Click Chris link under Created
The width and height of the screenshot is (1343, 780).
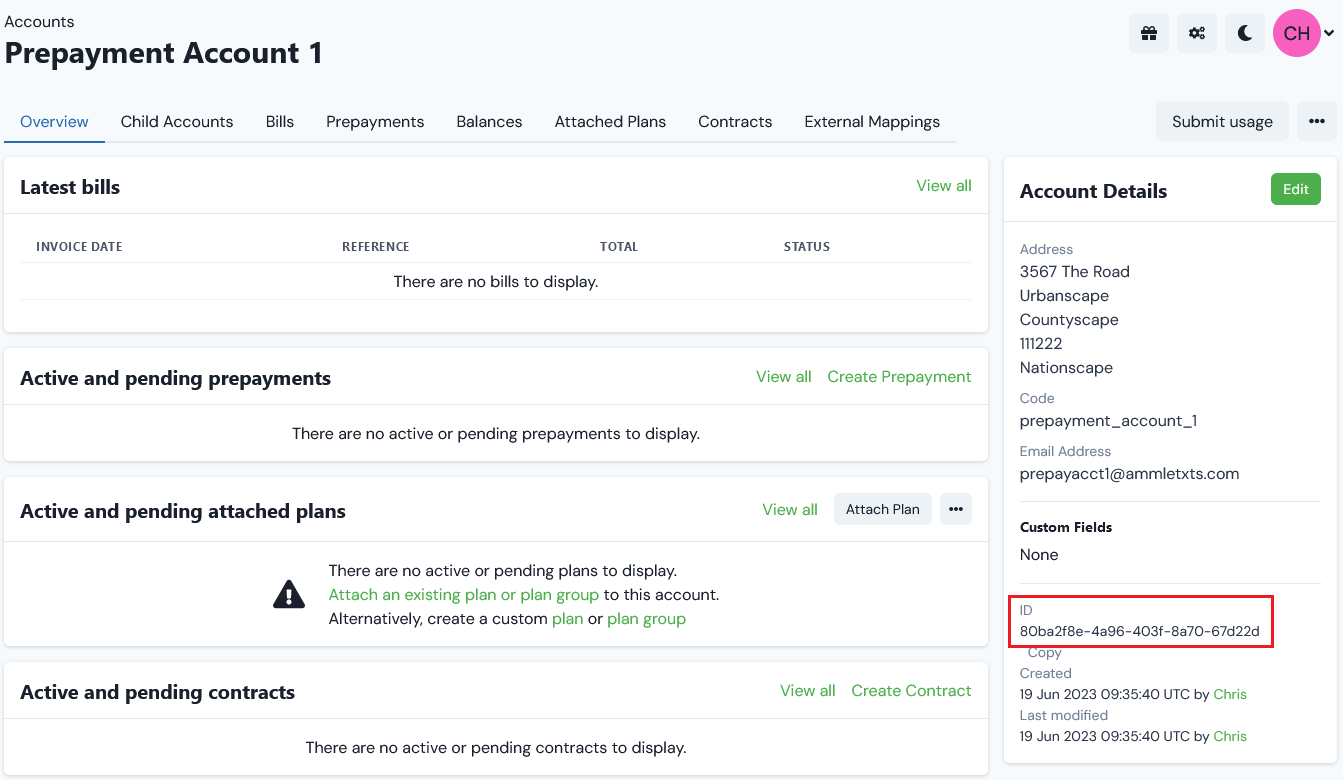coord(1230,694)
